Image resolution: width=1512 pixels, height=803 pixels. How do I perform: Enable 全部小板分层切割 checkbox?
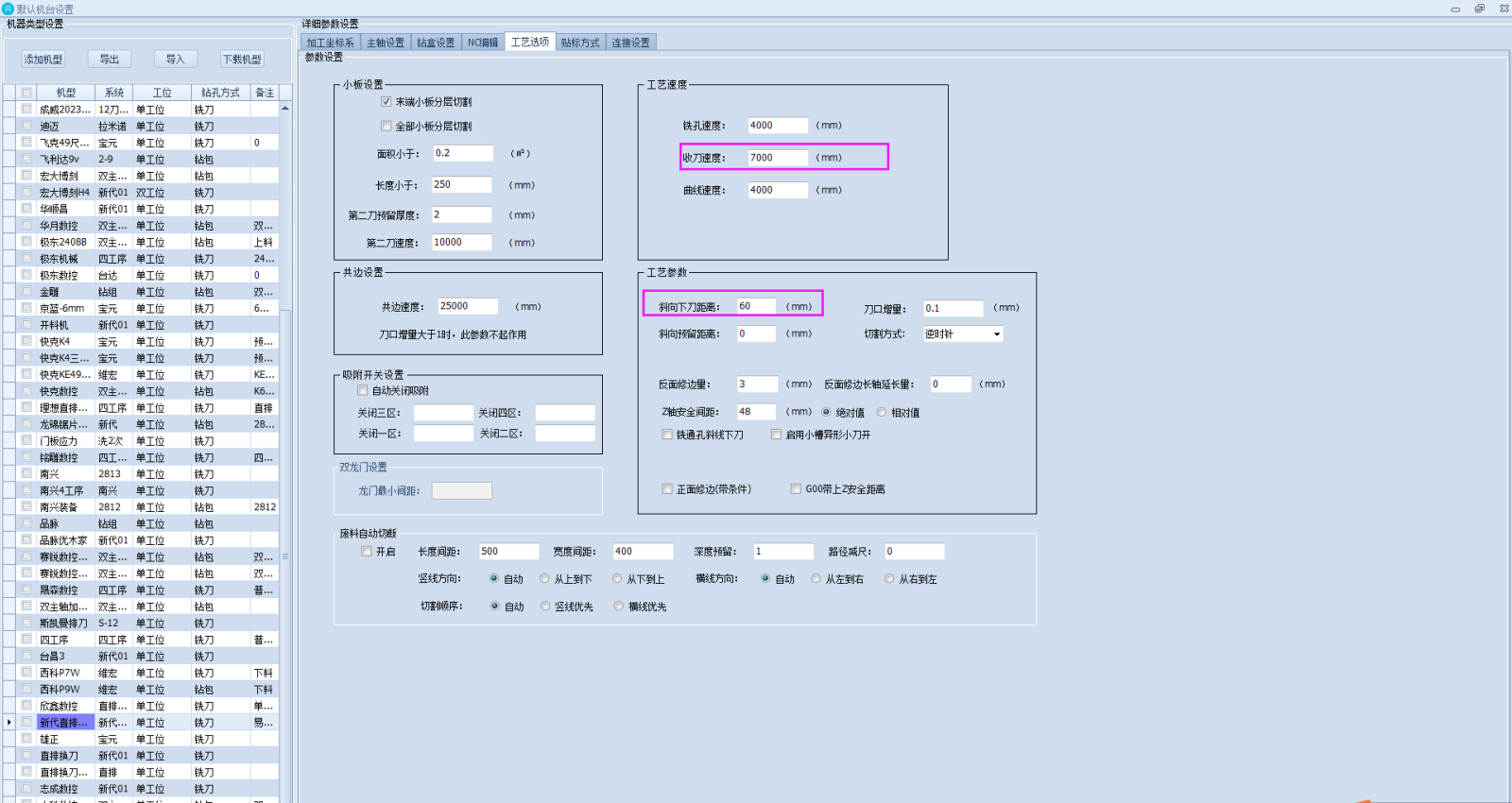tap(387, 126)
